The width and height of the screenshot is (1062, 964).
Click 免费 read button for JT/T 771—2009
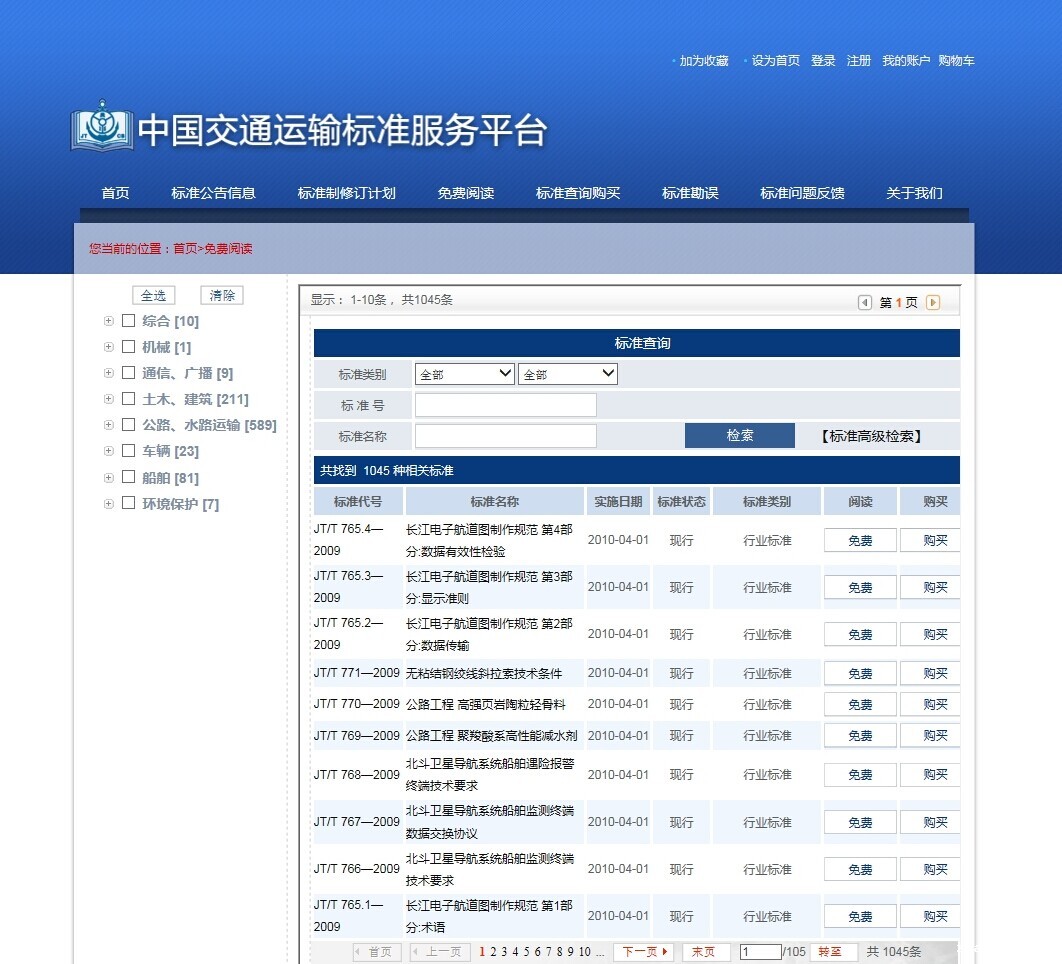click(860, 673)
